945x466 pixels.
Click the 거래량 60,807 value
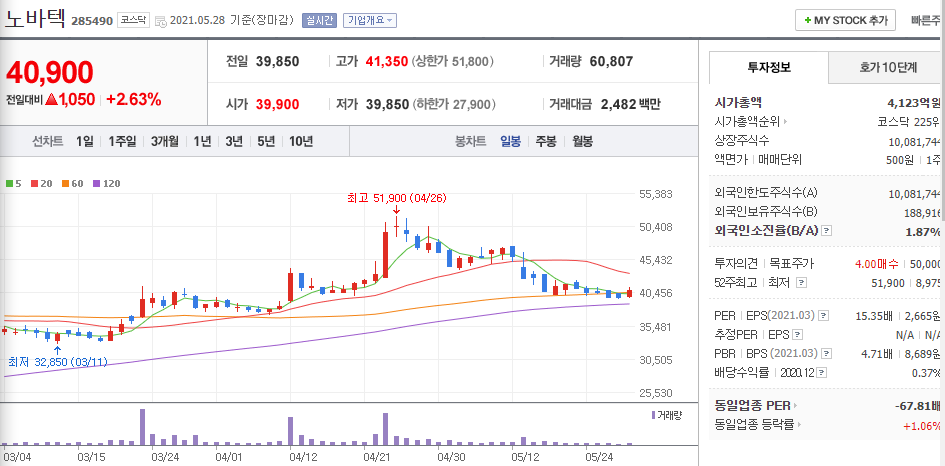612,61
